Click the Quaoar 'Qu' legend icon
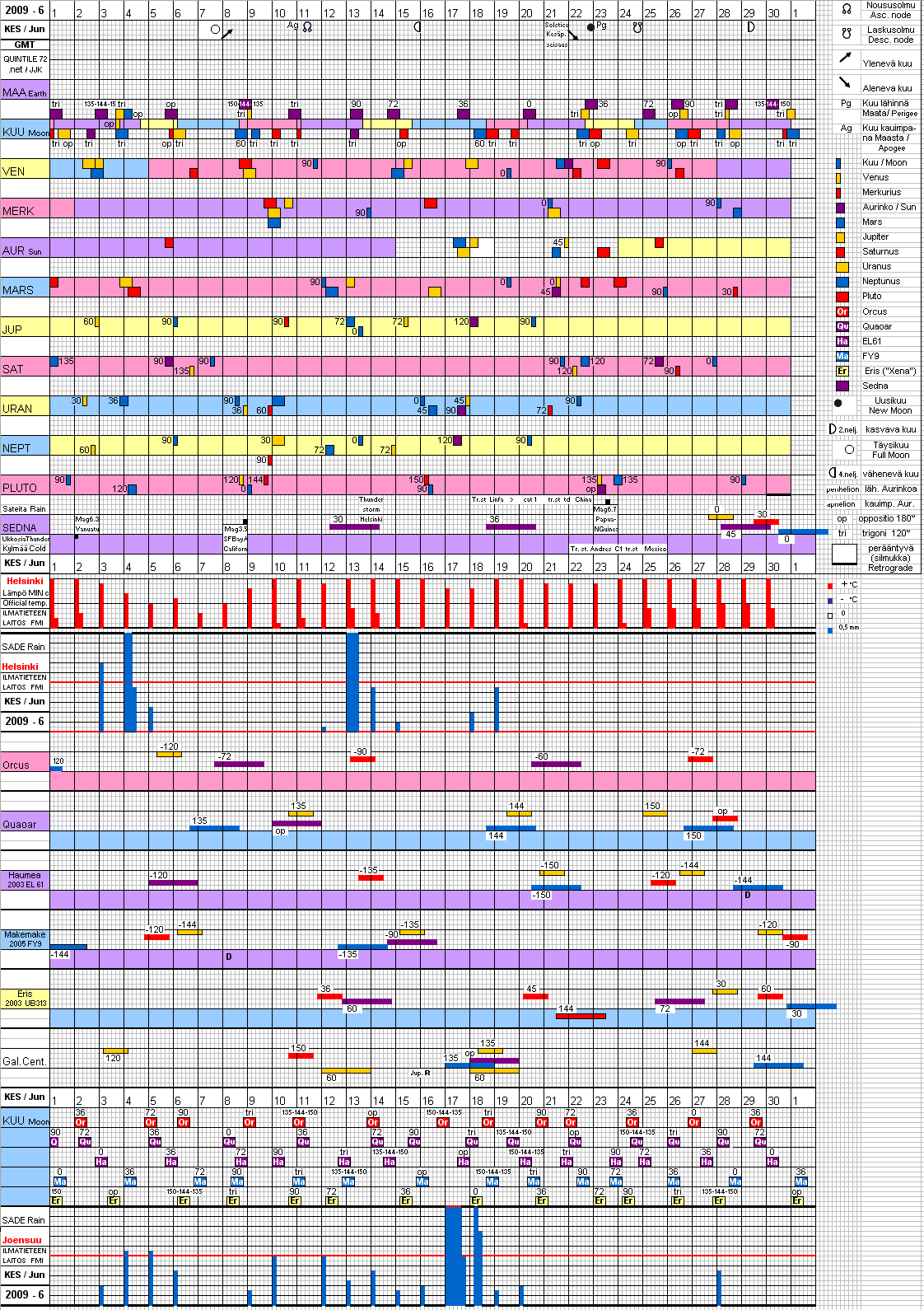924x1310 pixels. click(x=842, y=326)
